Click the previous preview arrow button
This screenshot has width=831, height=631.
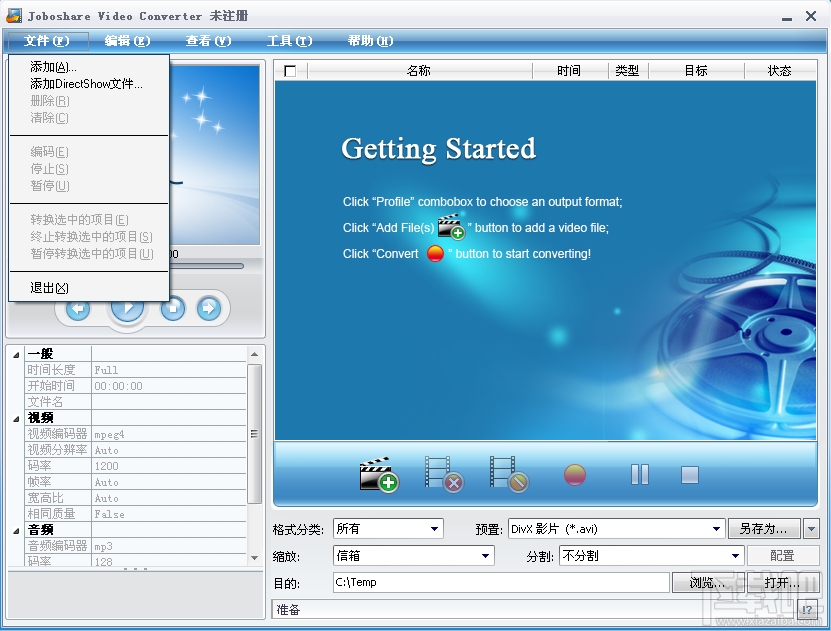78,308
